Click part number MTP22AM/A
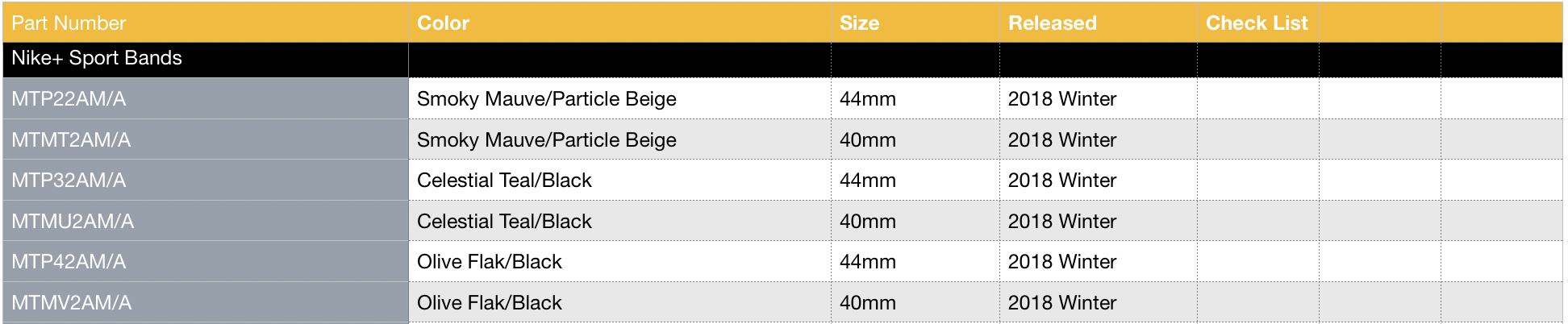The width and height of the screenshot is (1568, 324). (x=69, y=99)
